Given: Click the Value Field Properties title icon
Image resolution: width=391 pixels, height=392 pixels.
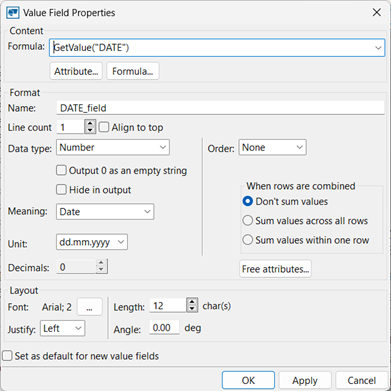Looking at the screenshot, I should tap(13, 13).
